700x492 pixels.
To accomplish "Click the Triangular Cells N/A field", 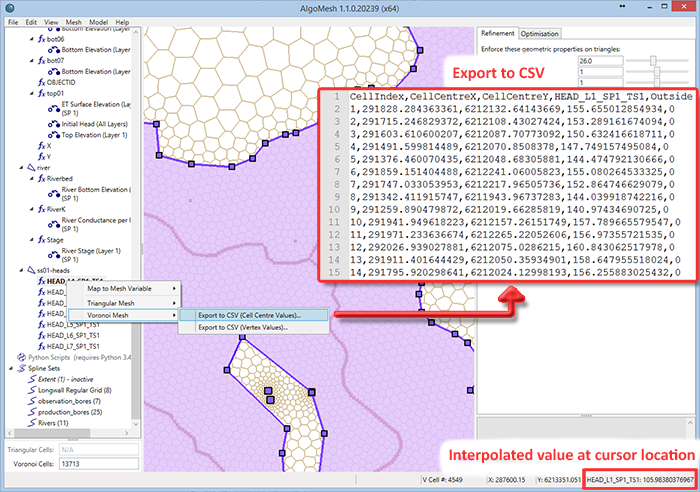I will tap(99, 450).
